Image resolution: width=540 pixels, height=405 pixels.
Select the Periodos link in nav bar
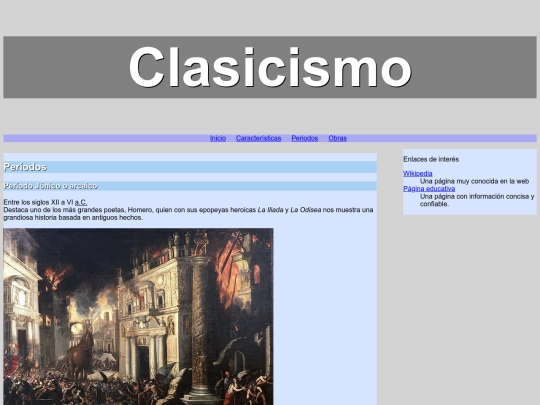(x=304, y=138)
